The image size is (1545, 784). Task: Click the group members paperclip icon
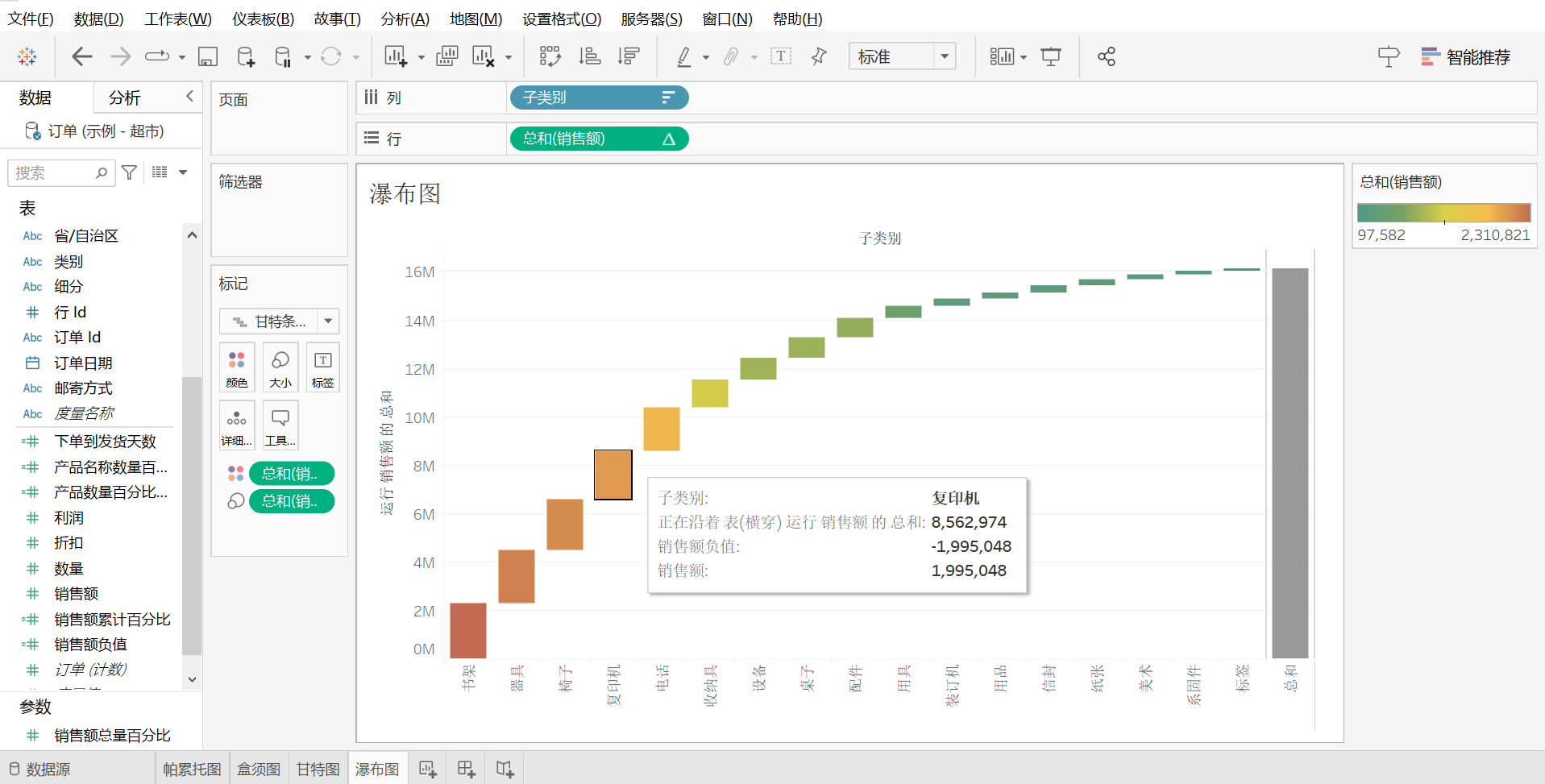(731, 56)
